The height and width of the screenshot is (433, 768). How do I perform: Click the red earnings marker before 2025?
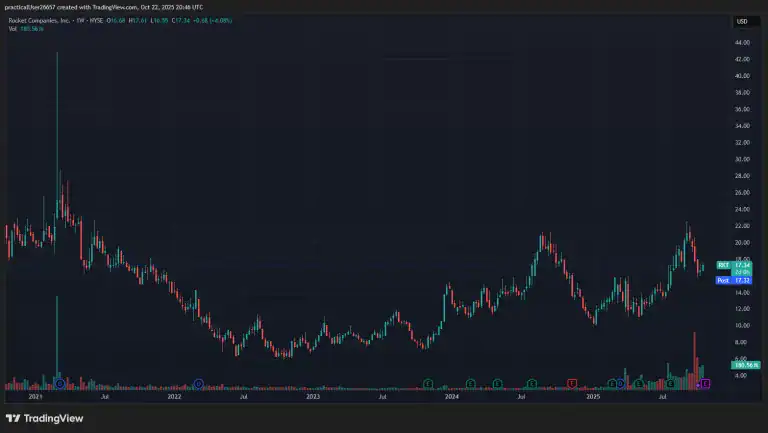(x=572, y=384)
